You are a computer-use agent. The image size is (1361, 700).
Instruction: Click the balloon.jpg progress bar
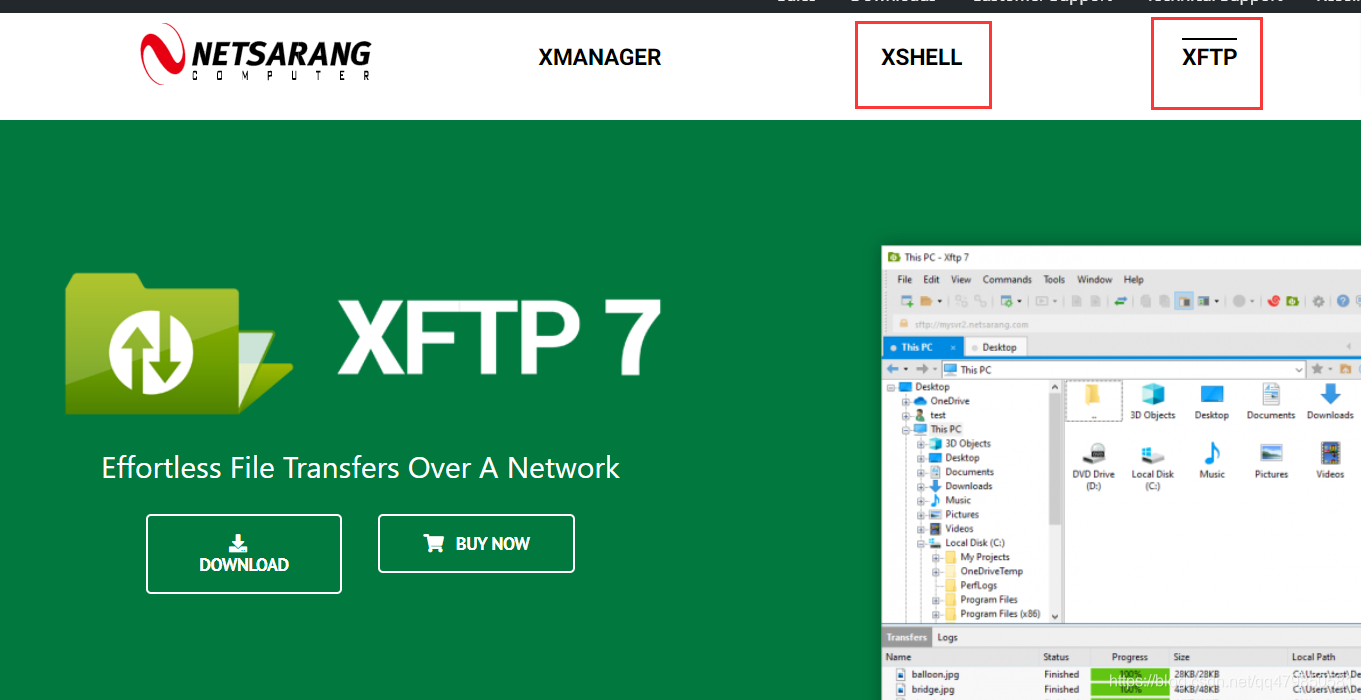[x=1130, y=674]
